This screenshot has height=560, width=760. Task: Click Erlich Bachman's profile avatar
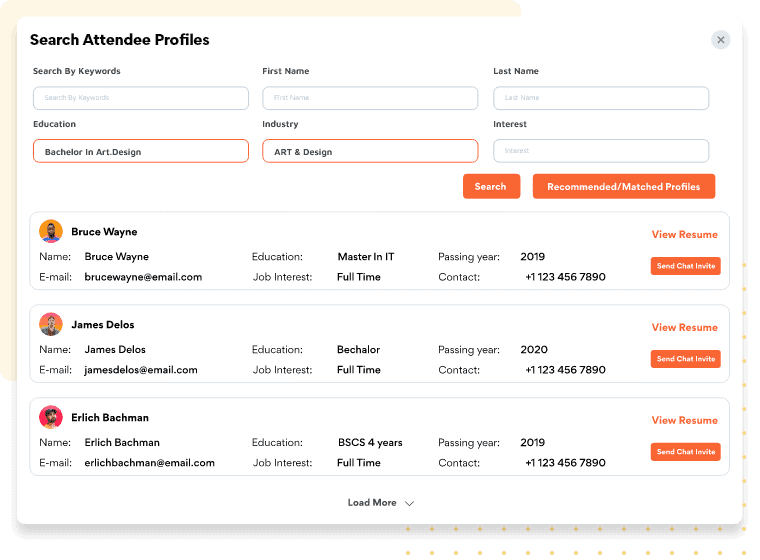51,418
